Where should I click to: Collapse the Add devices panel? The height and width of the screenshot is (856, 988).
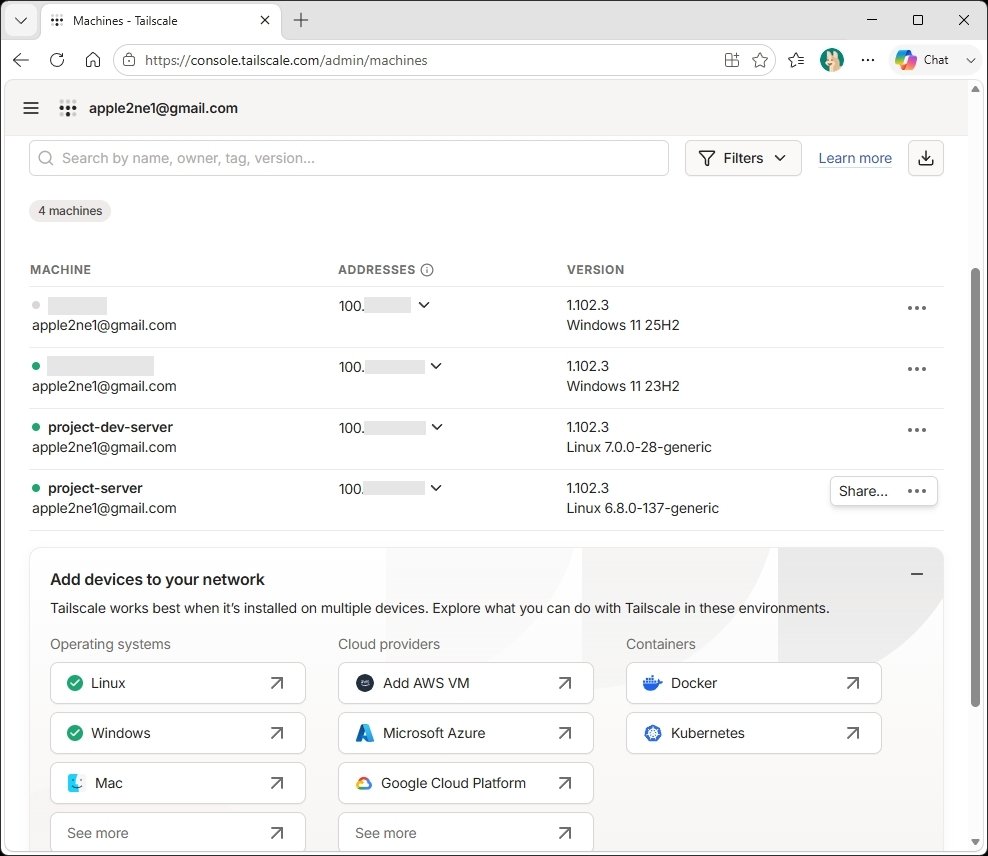[x=917, y=574]
